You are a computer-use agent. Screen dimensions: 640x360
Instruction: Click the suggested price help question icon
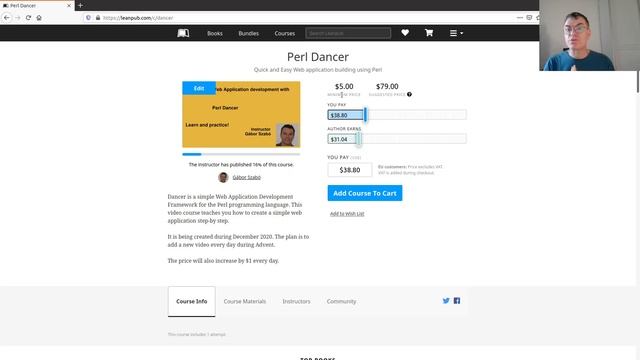point(409,94)
